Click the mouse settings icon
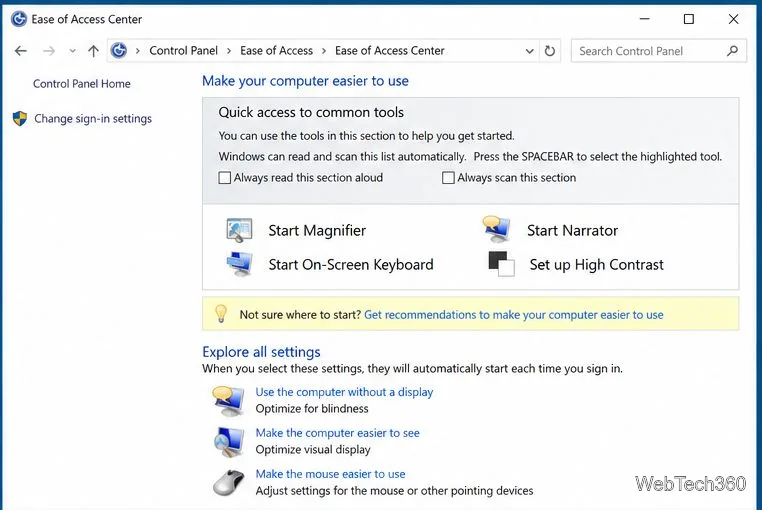 pos(228,483)
